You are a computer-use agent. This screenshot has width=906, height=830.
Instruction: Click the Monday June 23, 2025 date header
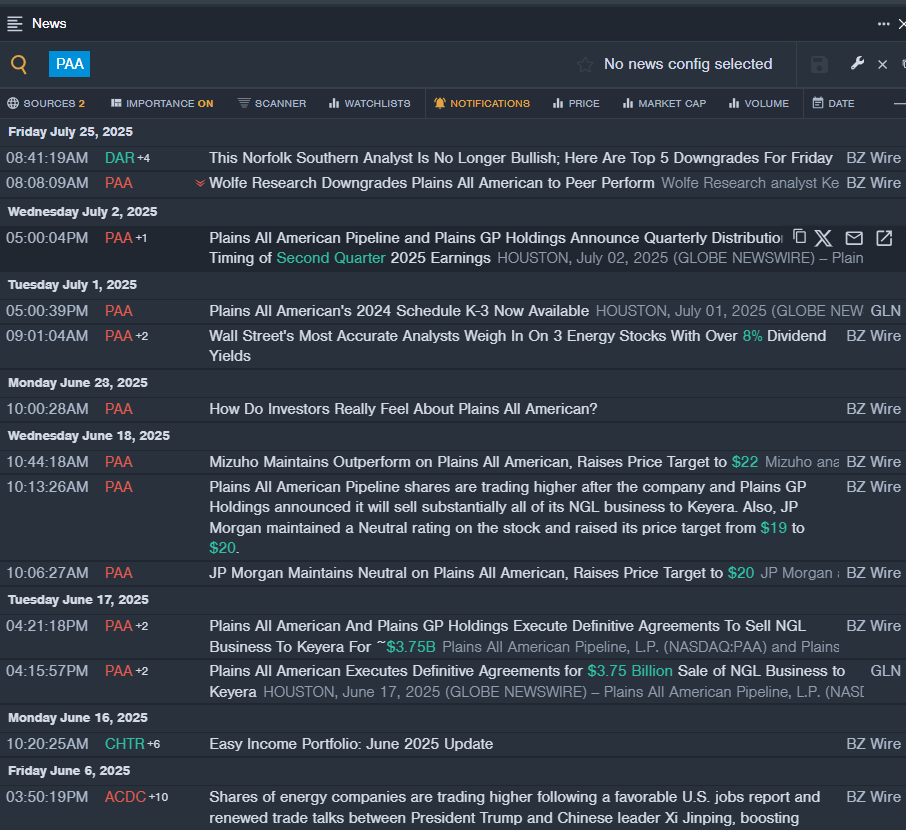[78, 383]
